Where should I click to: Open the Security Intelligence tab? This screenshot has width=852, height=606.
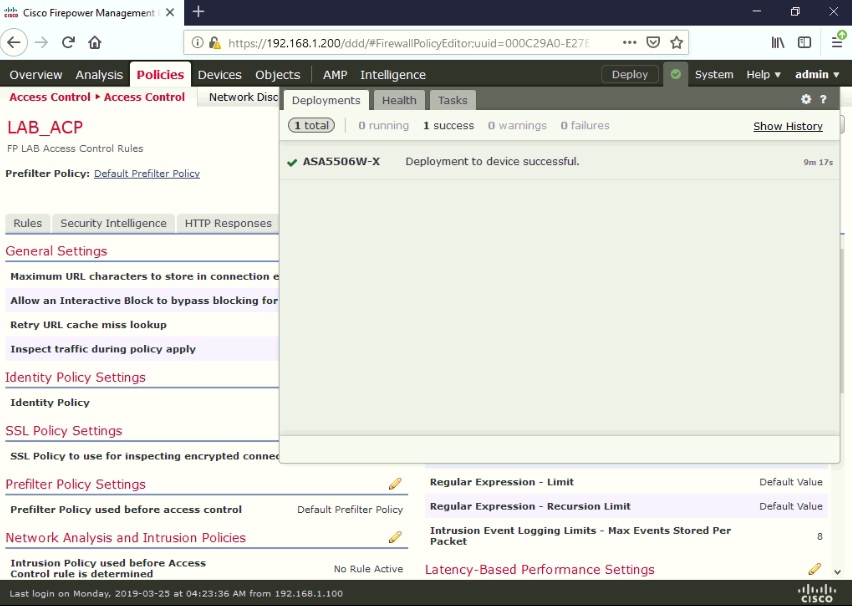(115, 223)
